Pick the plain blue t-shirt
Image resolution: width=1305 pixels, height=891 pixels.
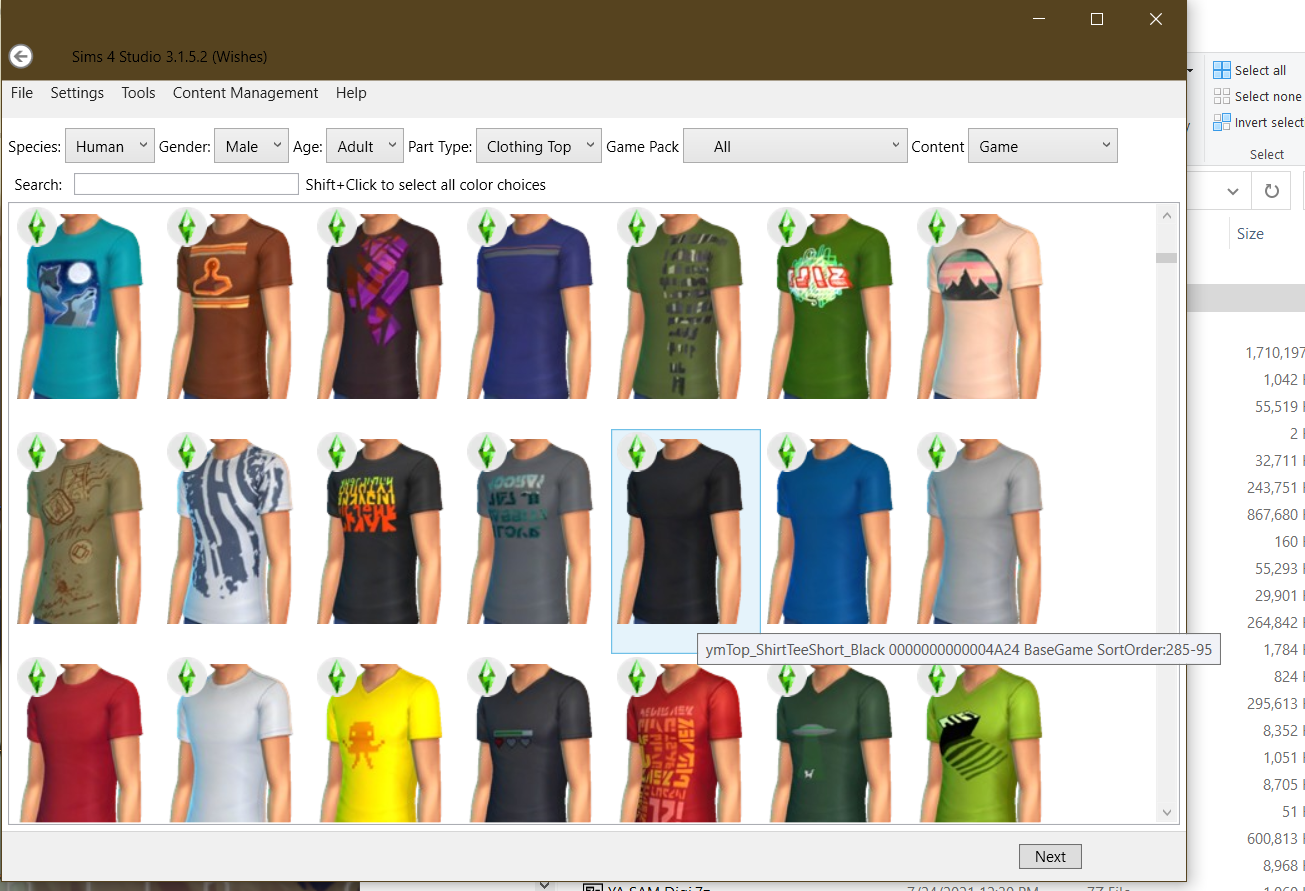tap(830, 529)
